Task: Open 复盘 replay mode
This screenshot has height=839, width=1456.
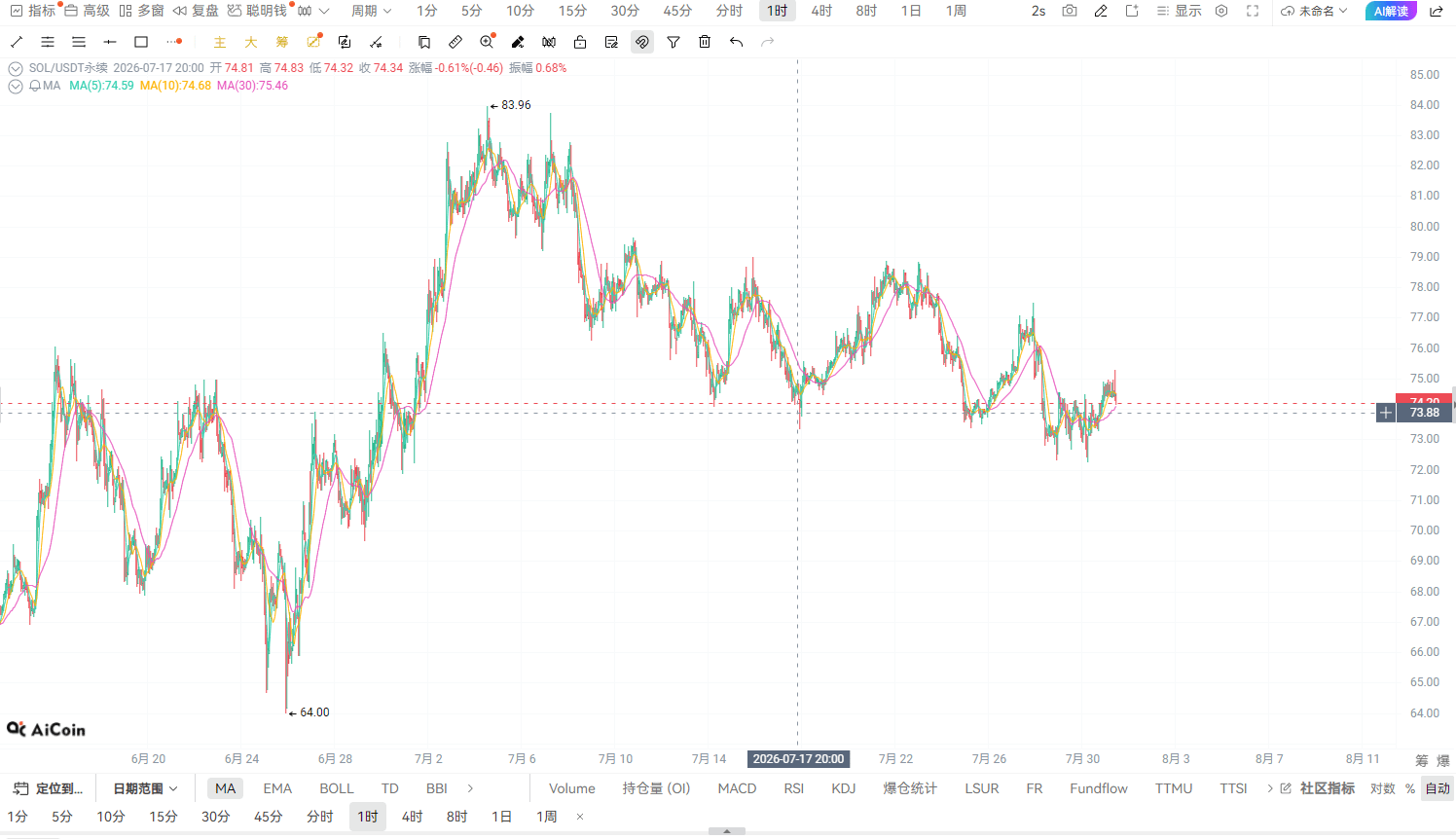Action: click(x=196, y=11)
